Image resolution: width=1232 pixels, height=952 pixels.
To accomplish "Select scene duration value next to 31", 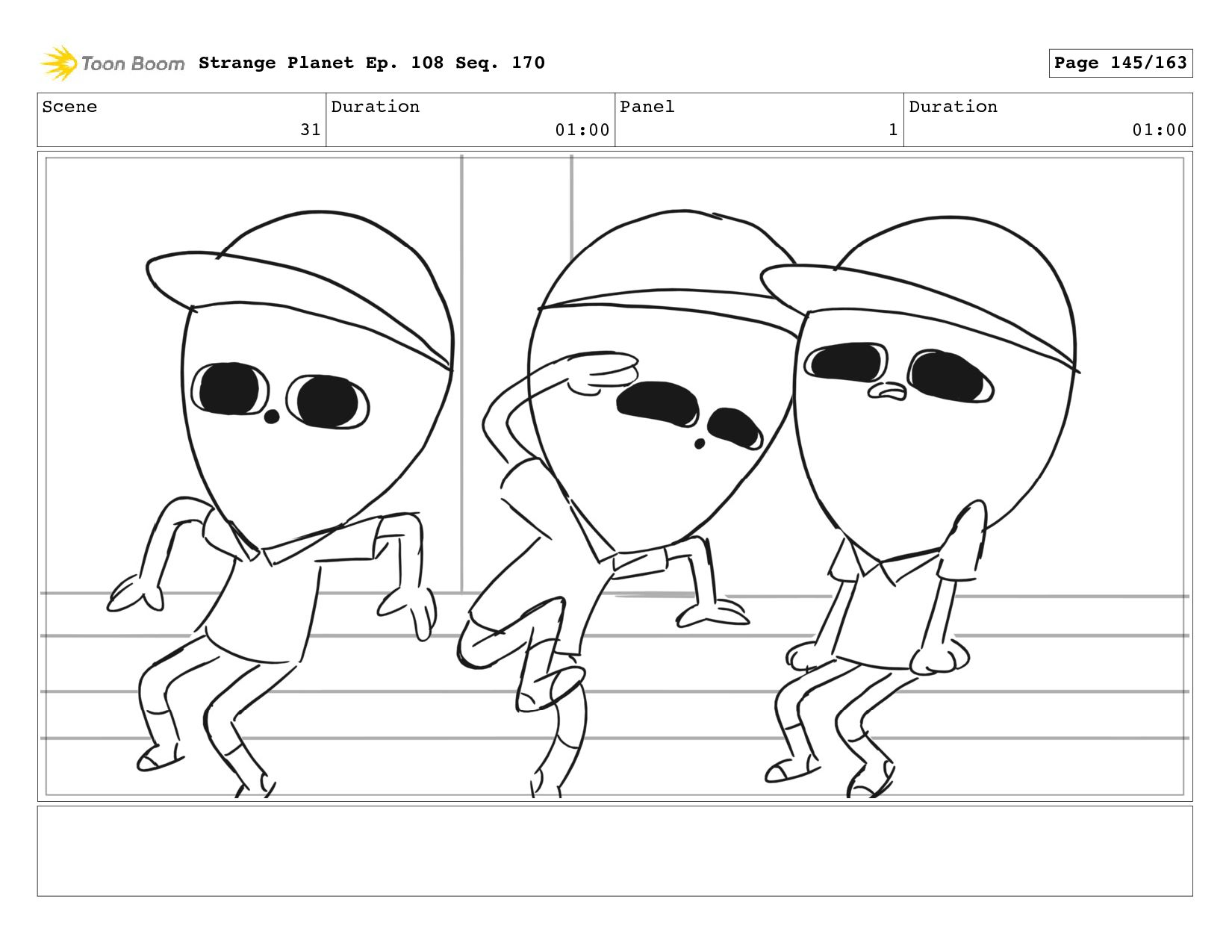I will click(x=582, y=130).
